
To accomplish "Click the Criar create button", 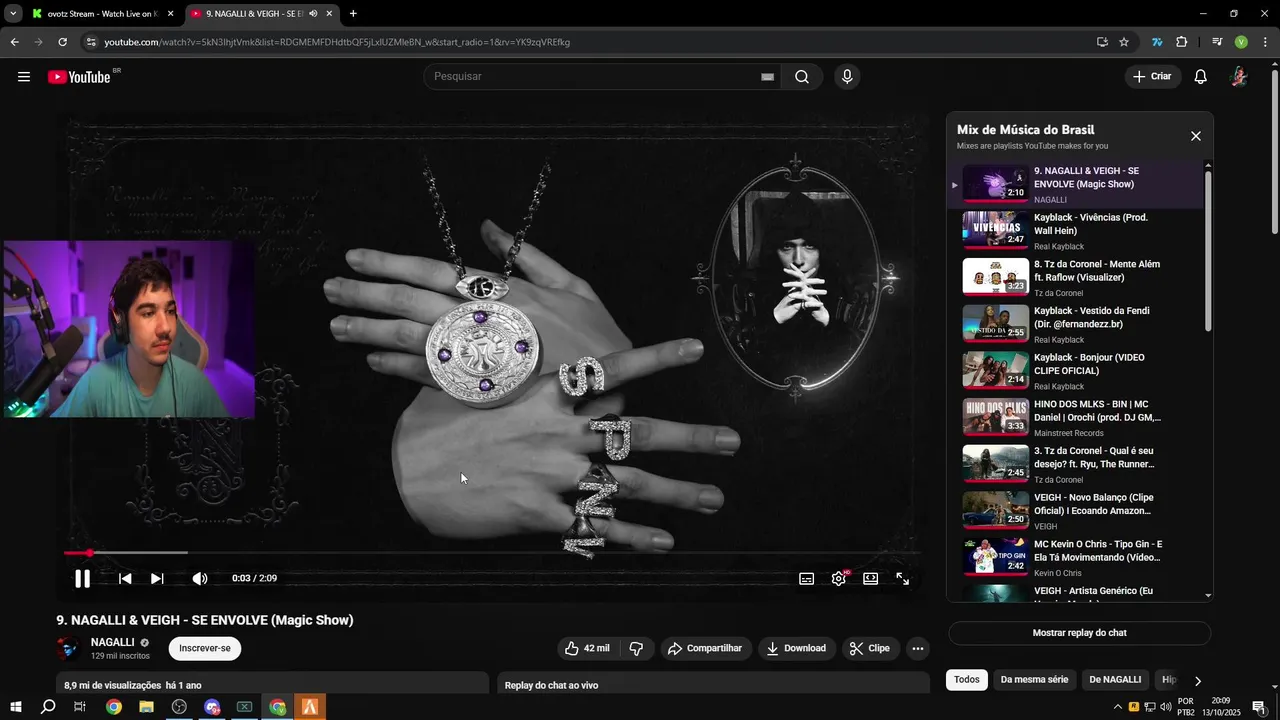I will pyautogui.click(x=1152, y=77).
